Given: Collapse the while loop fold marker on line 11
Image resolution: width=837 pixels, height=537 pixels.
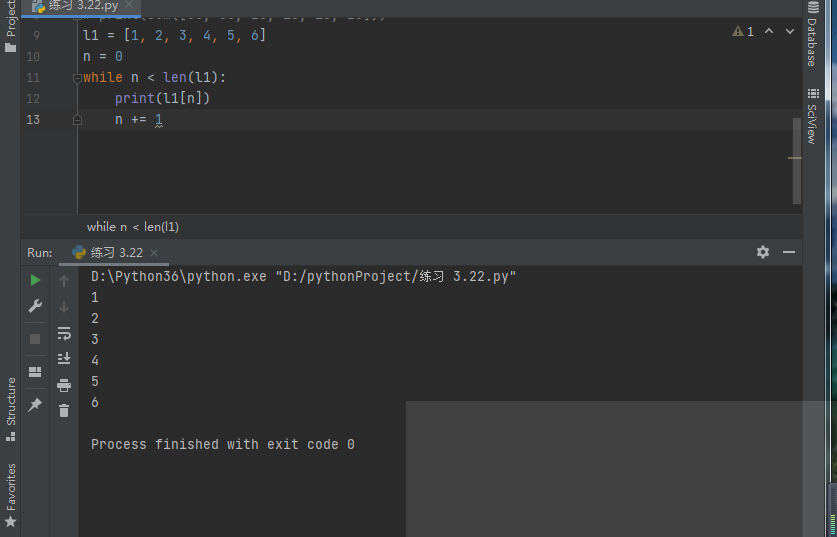Looking at the screenshot, I should coord(77,78).
